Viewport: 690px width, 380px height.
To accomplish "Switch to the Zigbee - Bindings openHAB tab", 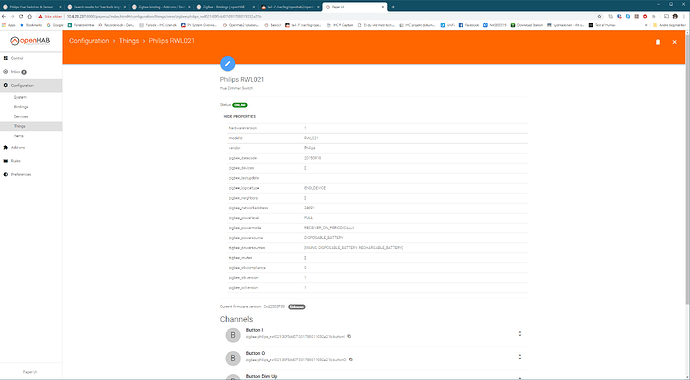I will (x=225, y=7).
